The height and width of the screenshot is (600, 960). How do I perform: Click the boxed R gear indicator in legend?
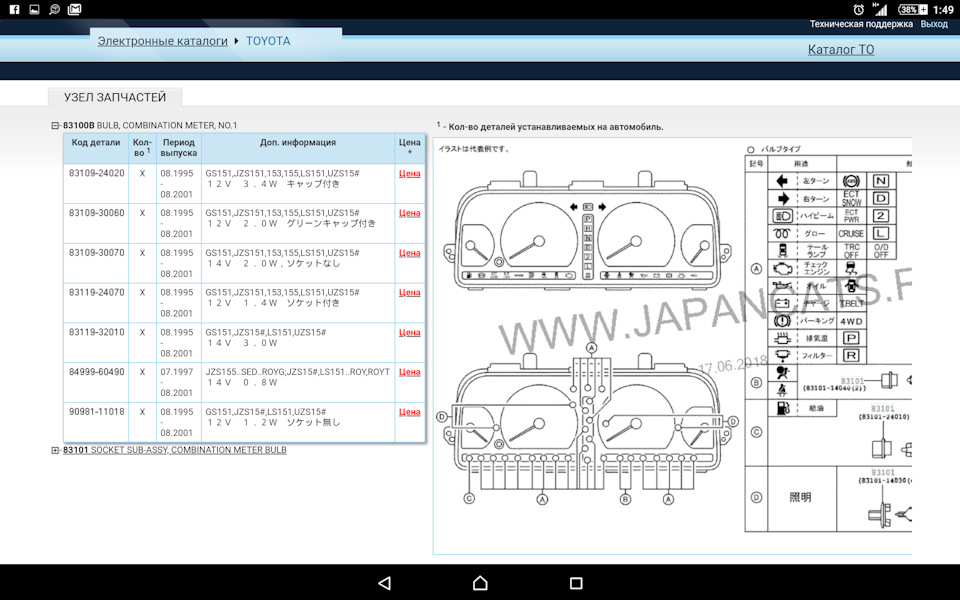(850, 356)
